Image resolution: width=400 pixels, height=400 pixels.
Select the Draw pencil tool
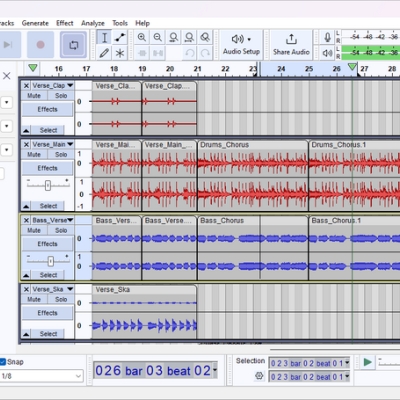click(x=104, y=53)
